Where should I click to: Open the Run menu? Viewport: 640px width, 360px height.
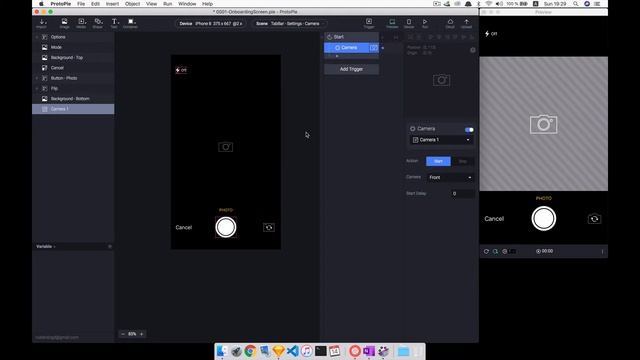167,4
